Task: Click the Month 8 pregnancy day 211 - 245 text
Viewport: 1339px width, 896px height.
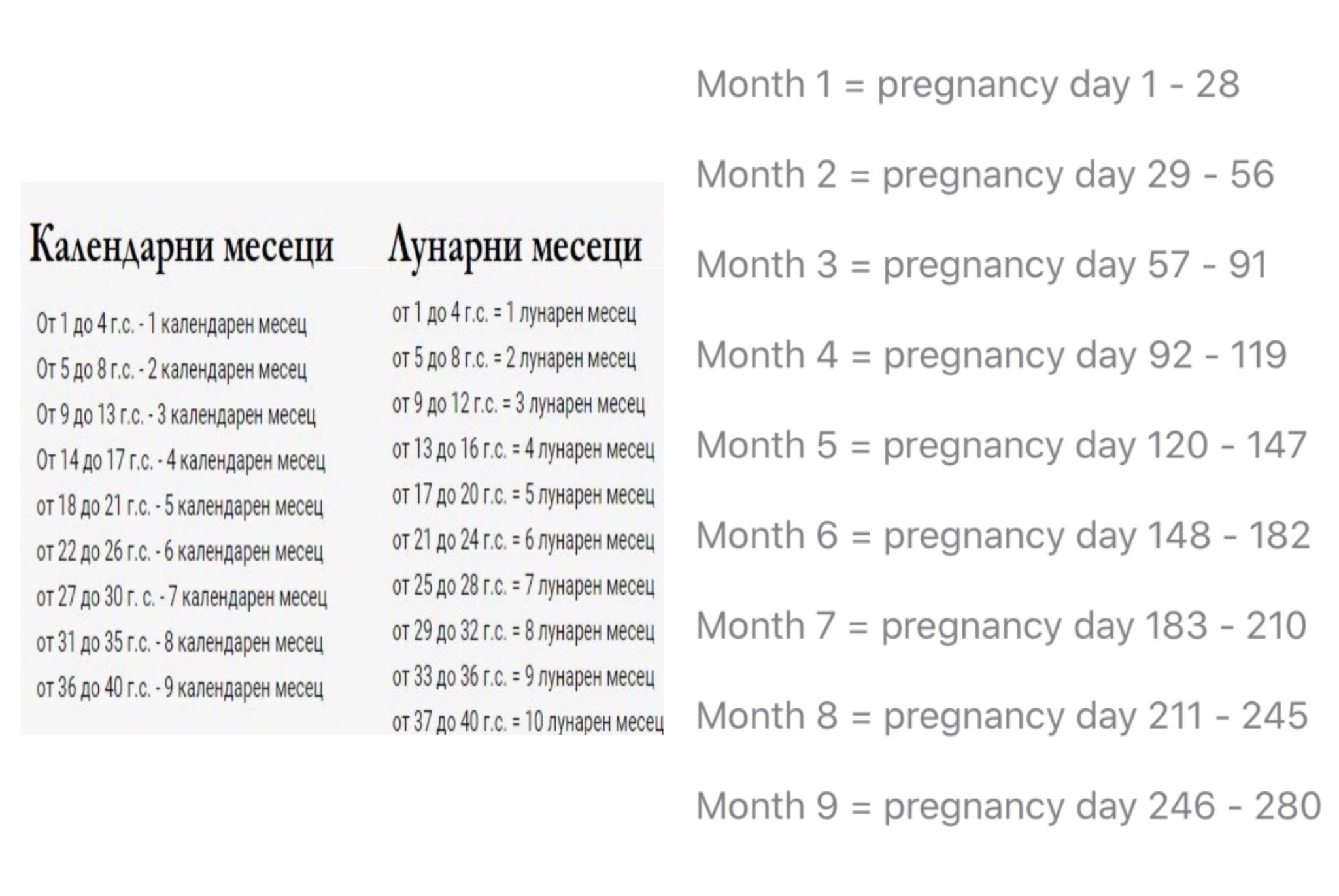Action: (x=1002, y=716)
